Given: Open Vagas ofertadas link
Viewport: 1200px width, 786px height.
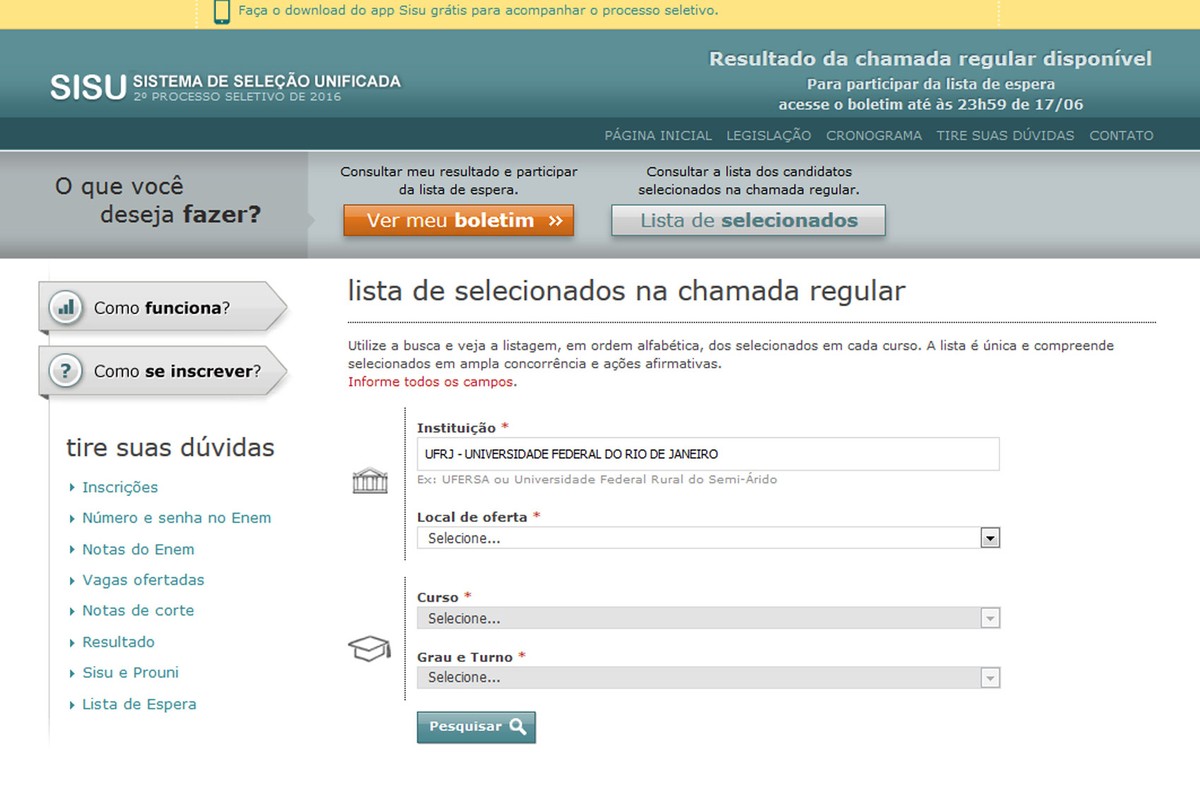Looking at the screenshot, I should click(x=143, y=580).
